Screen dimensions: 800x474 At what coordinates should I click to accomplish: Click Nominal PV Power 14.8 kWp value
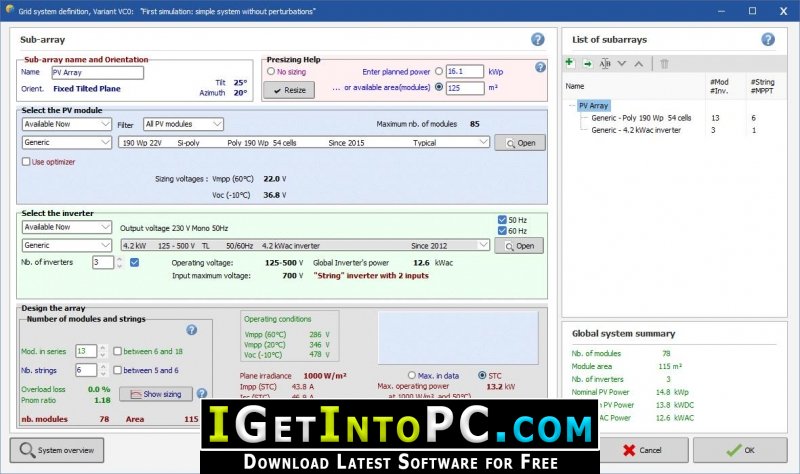672,392
